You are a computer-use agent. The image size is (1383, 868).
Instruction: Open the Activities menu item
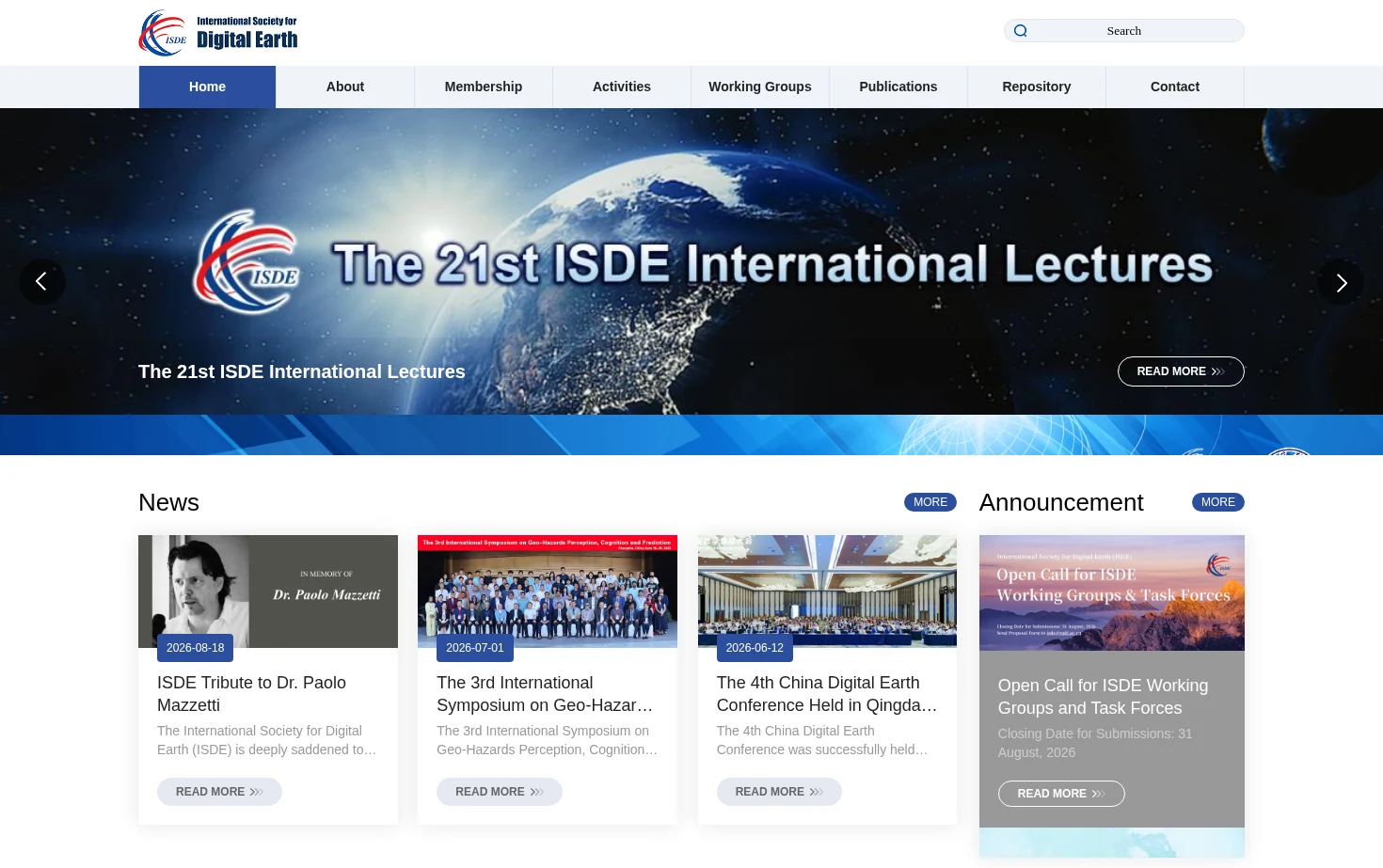(x=622, y=87)
